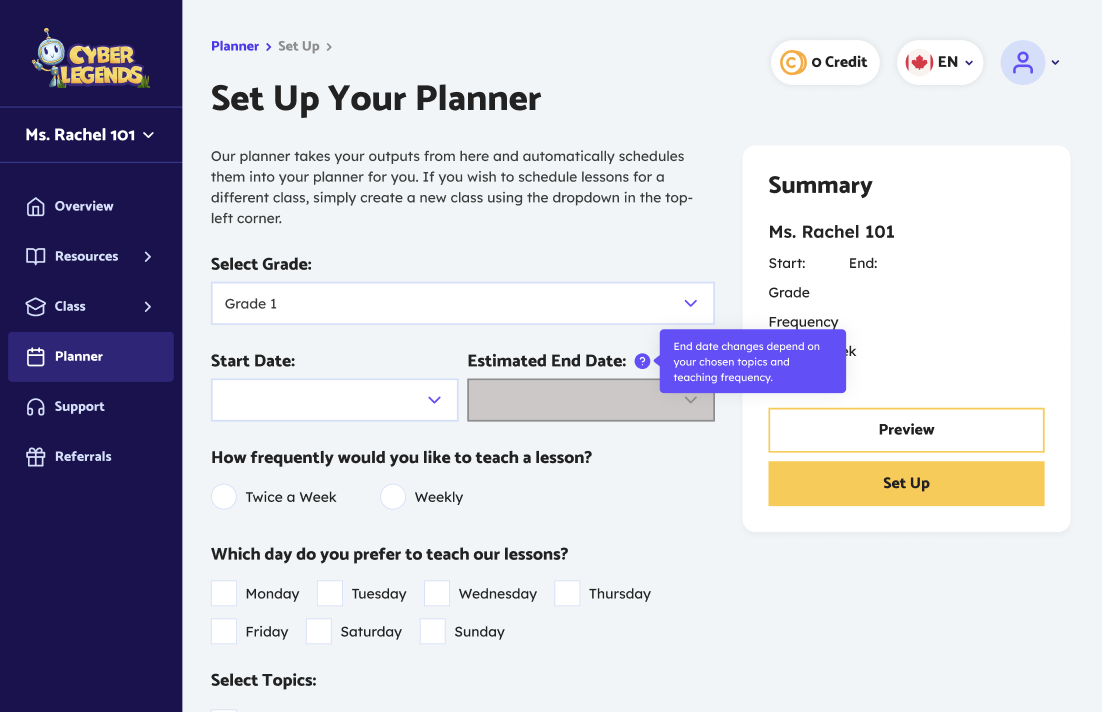Open the Ms. Rachel 101 class dropdown
Viewport: 1102px width, 712px height.
[x=91, y=134]
